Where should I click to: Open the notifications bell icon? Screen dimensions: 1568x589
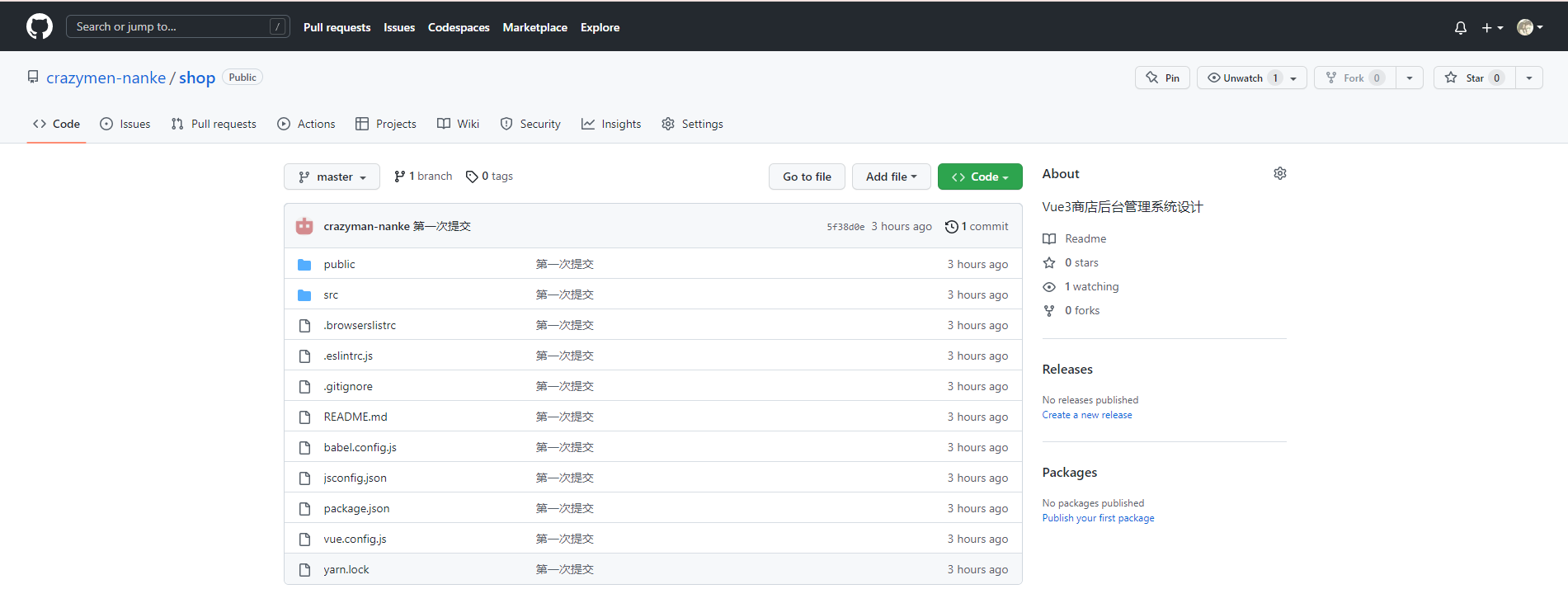1461,27
